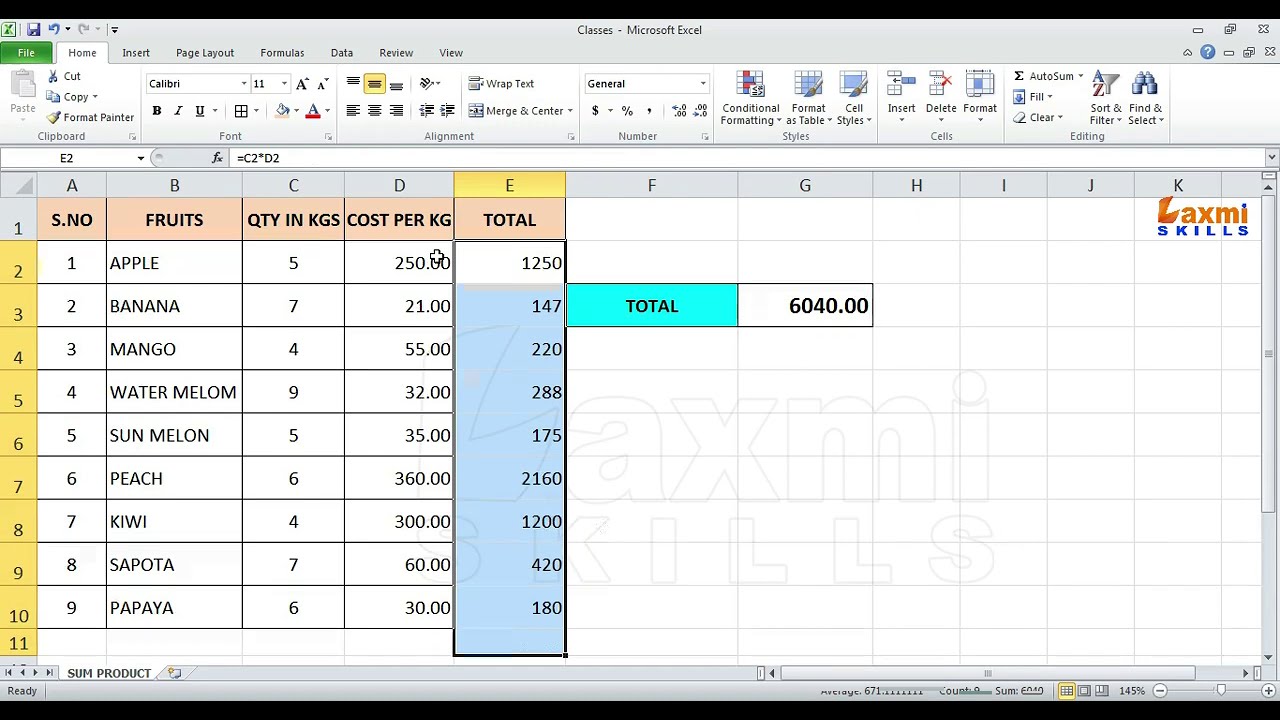The height and width of the screenshot is (720, 1280).
Task: Open the Name Box dropdown arrow
Action: click(x=141, y=158)
